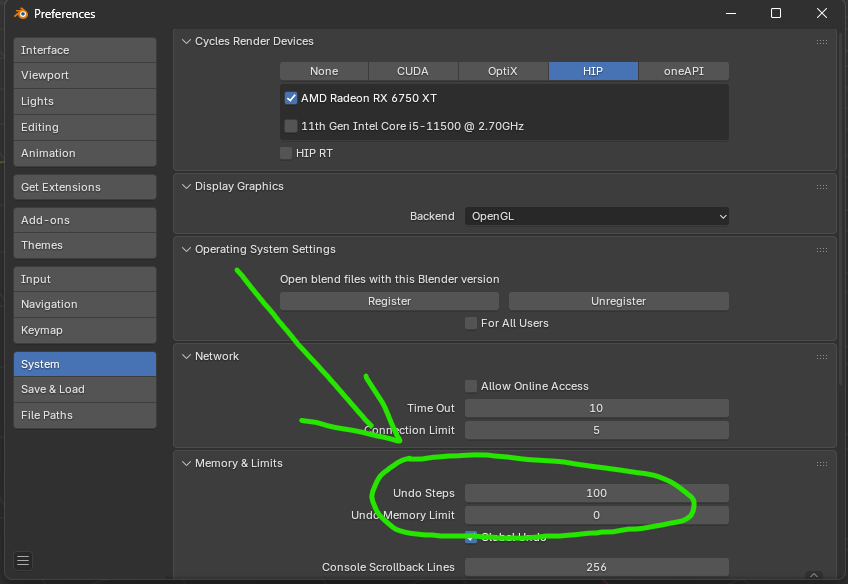This screenshot has width=848, height=584.
Task: Click the Console Scrollback Lines field
Action: tap(597, 567)
